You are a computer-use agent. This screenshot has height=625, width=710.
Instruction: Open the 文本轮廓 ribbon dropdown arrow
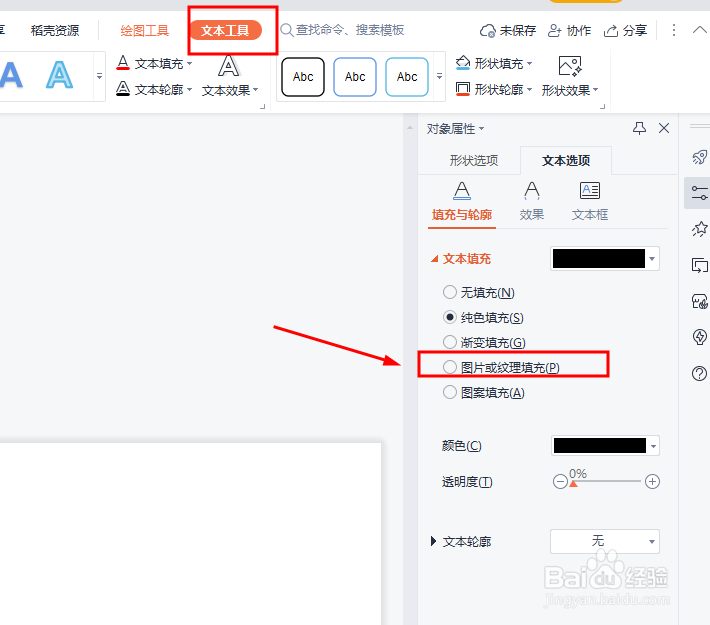[189, 89]
